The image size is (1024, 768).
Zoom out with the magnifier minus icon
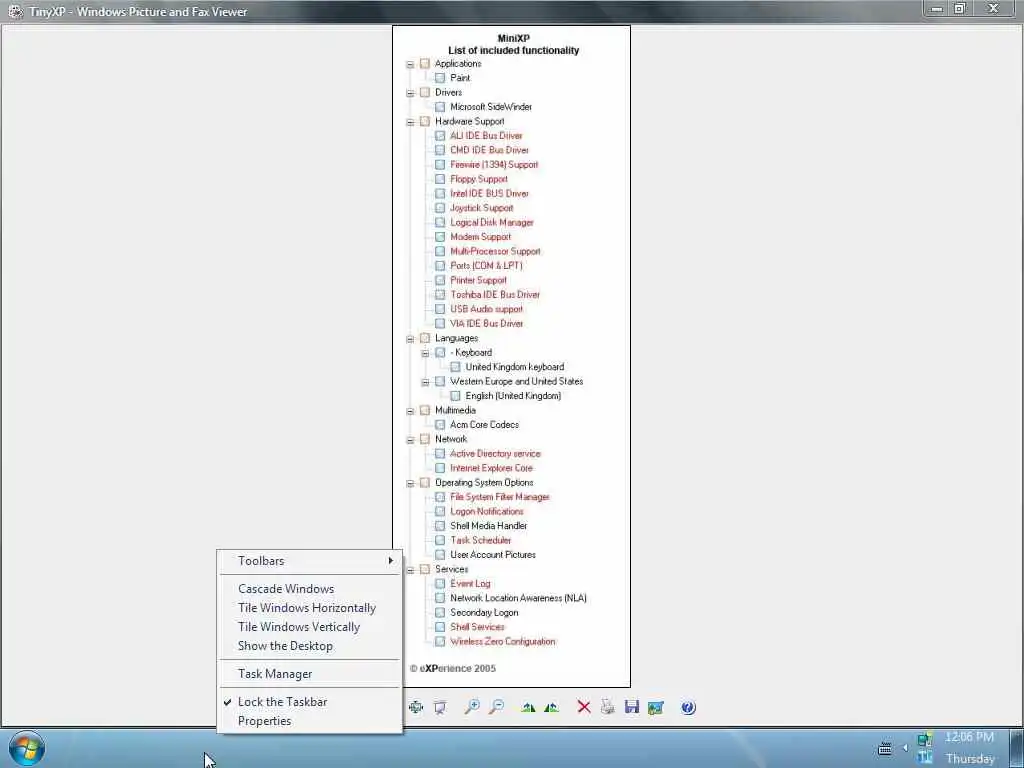[x=497, y=707]
